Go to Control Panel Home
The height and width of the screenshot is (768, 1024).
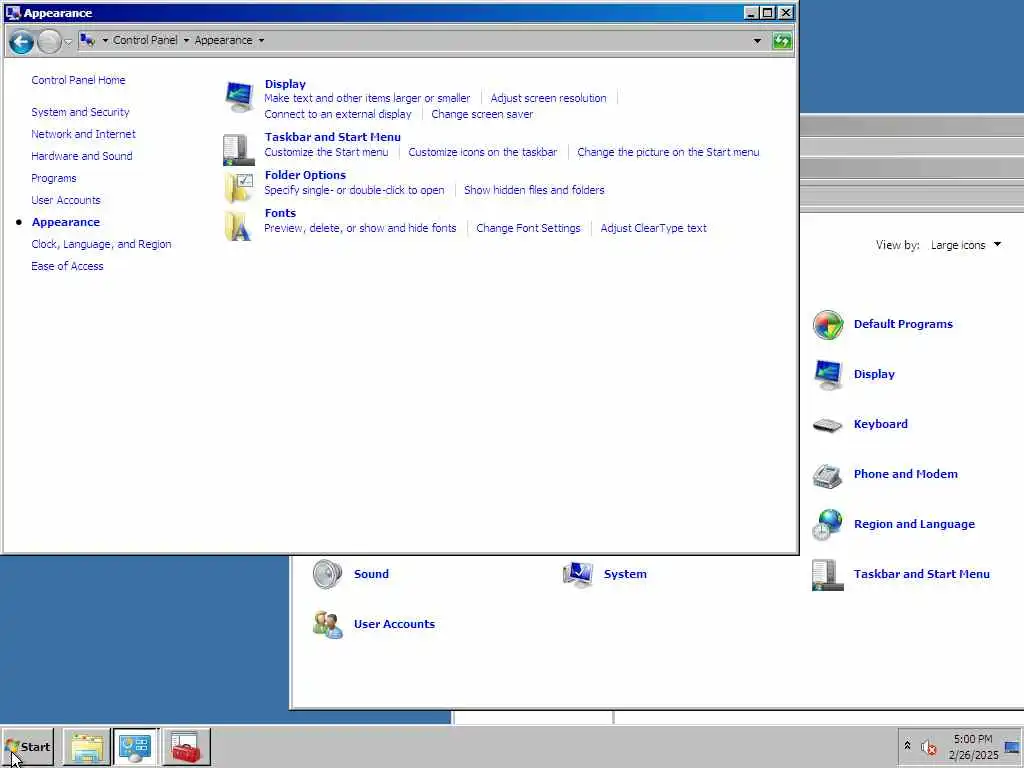(x=78, y=80)
